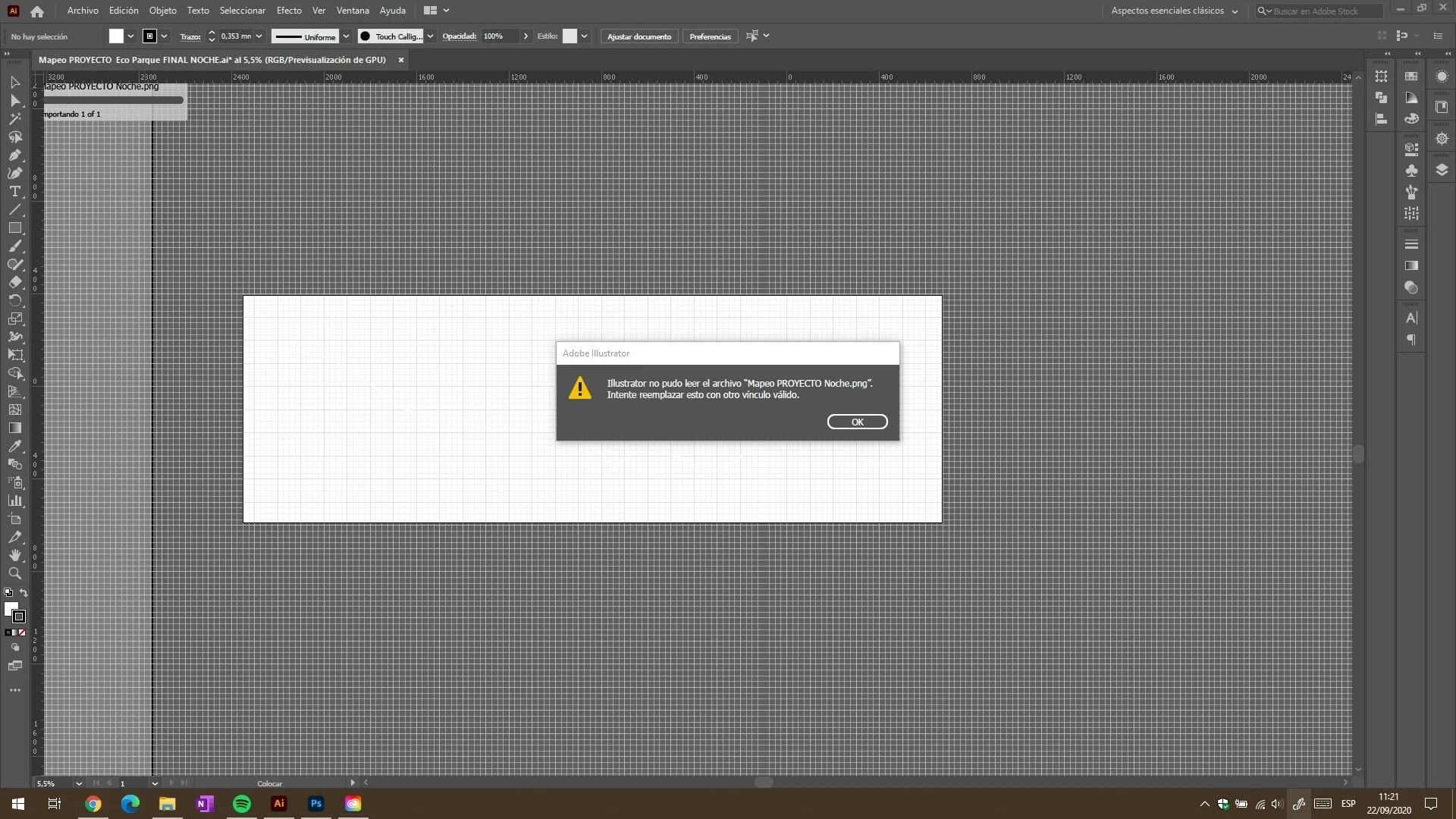Choose the Hand tool

click(14, 555)
